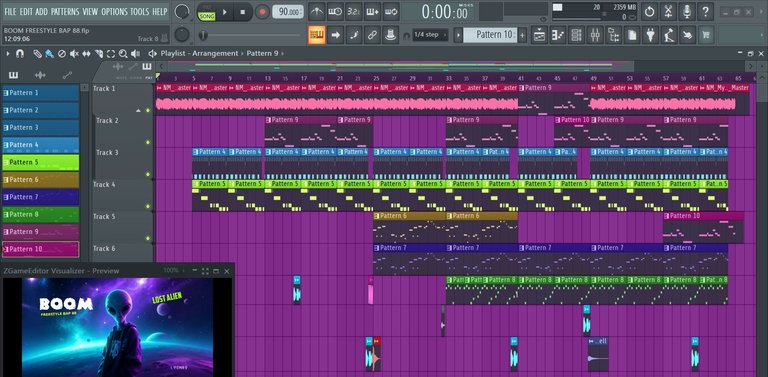
Task: Click the master pitch knob
Action: (182, 35)
